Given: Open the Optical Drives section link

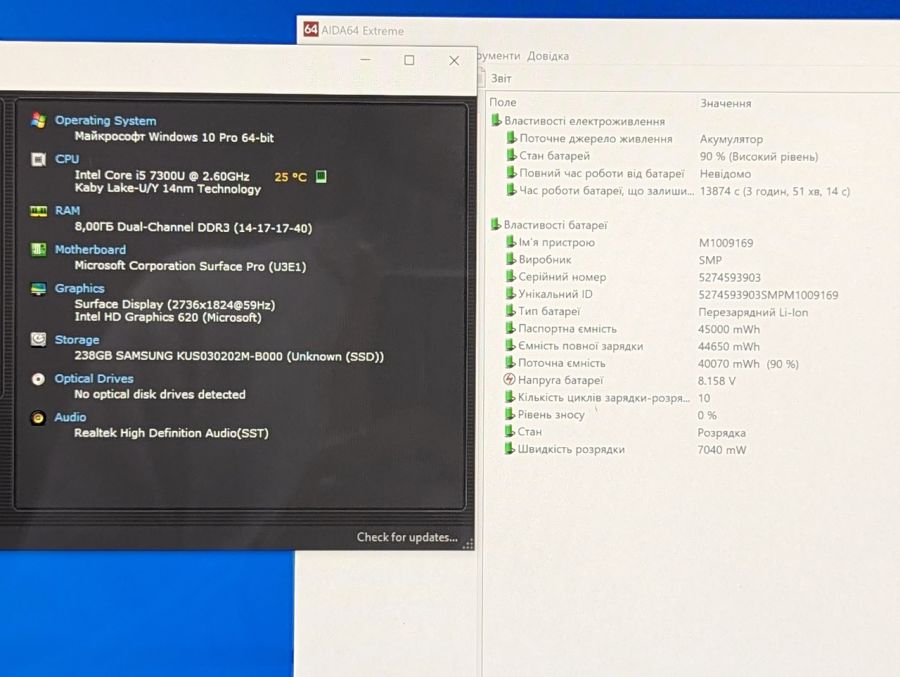Looking at the screenshot, I should 94,378.
